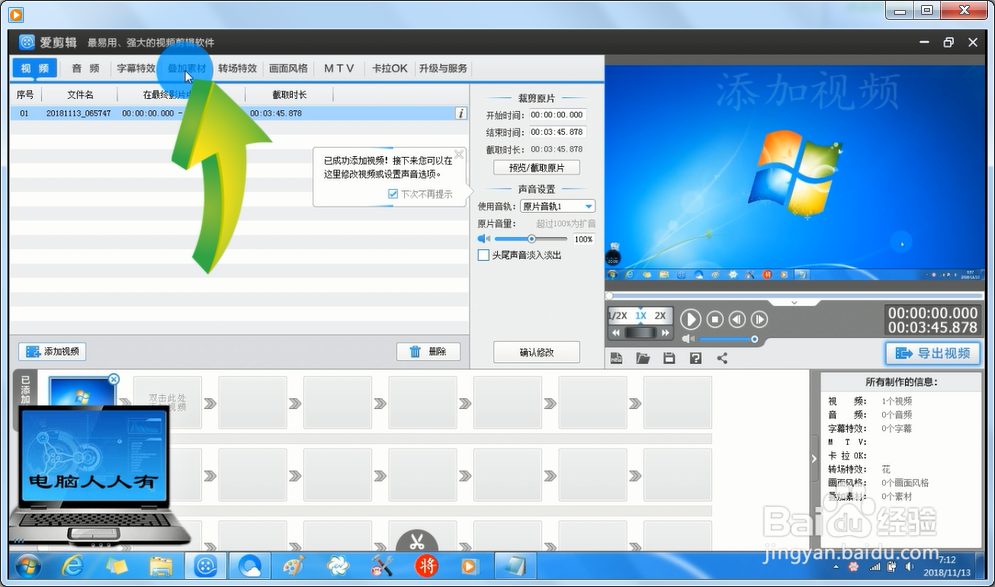Set playback speed to 1/2X
The image size is (995, 587).
pyautogui.click(x=617, y=315)
